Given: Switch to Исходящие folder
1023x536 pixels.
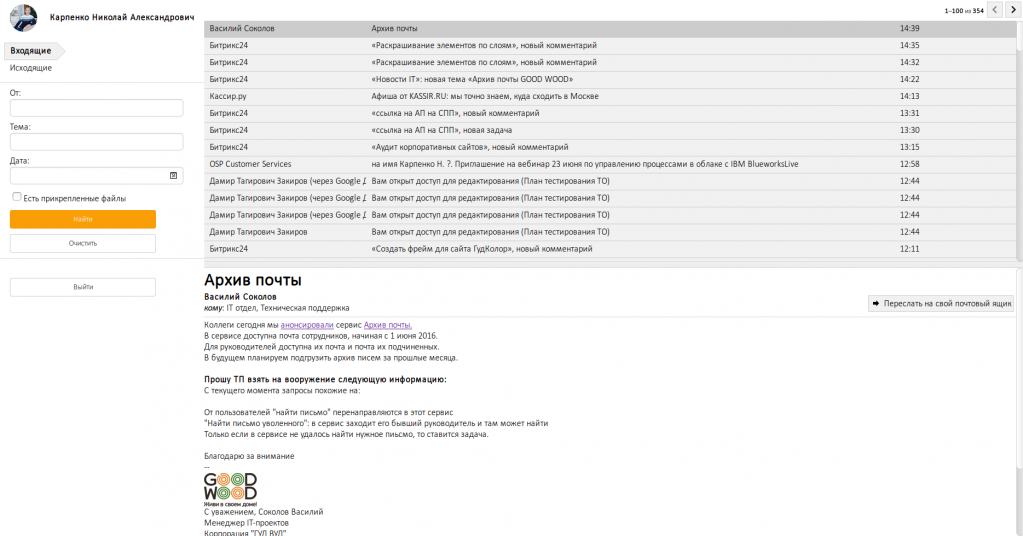Looking at the screenshot, I should [31, 68].
